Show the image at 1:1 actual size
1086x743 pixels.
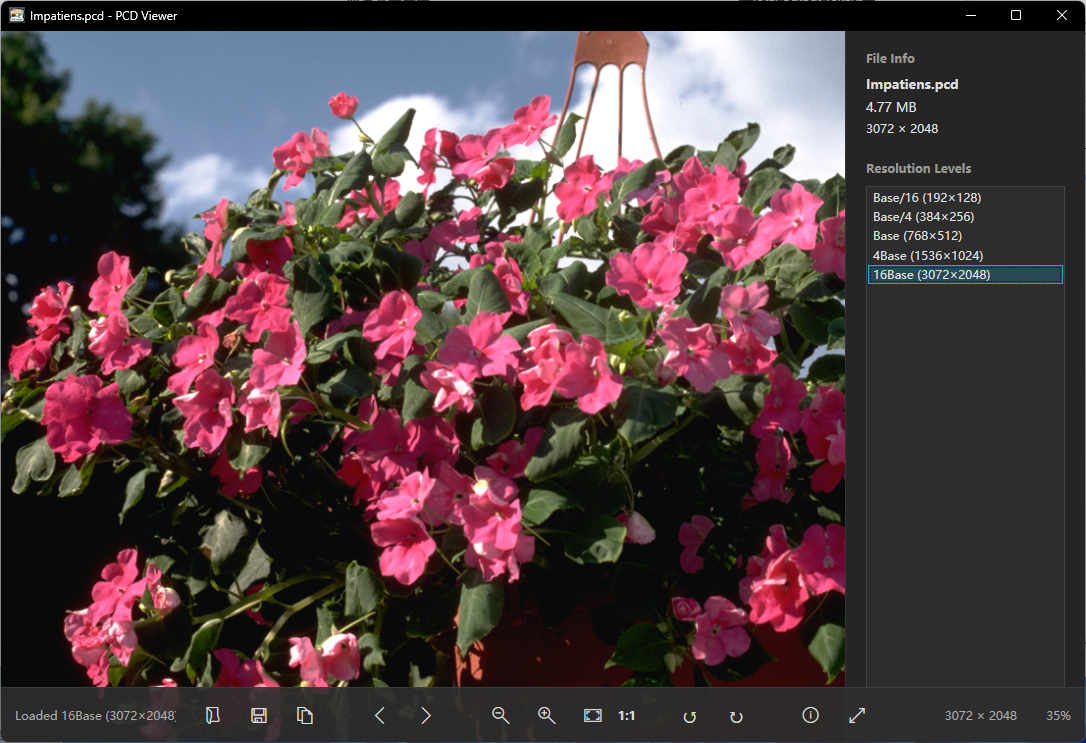627,715
